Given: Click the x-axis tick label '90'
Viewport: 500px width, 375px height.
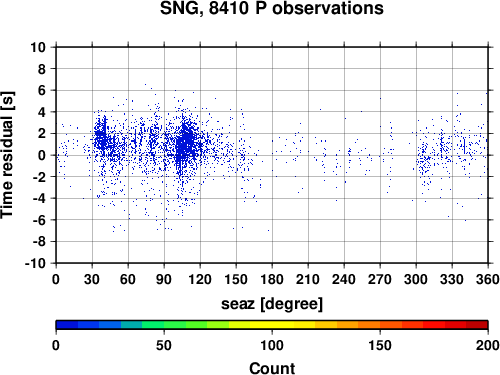Looking at the screenshot, I should [164, 279].
